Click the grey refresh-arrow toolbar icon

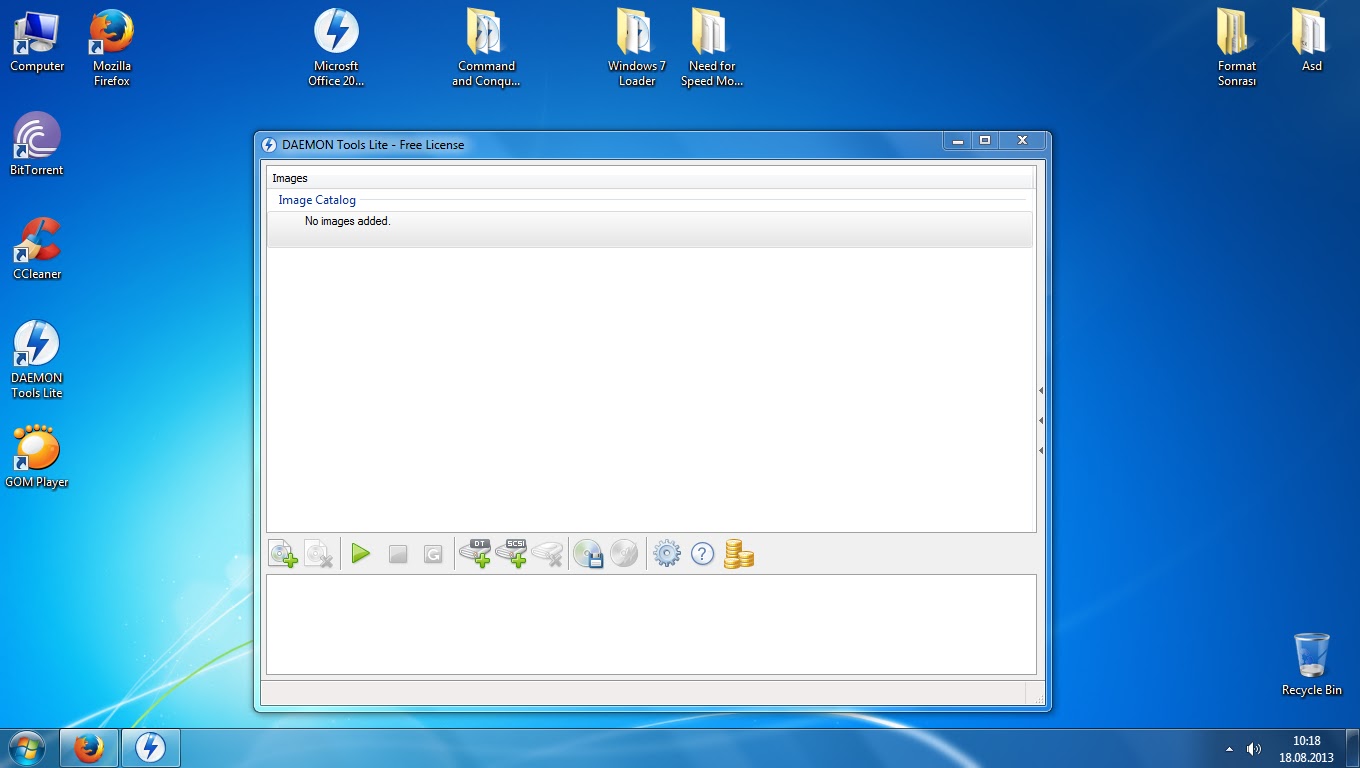click(x=433, y=554)
